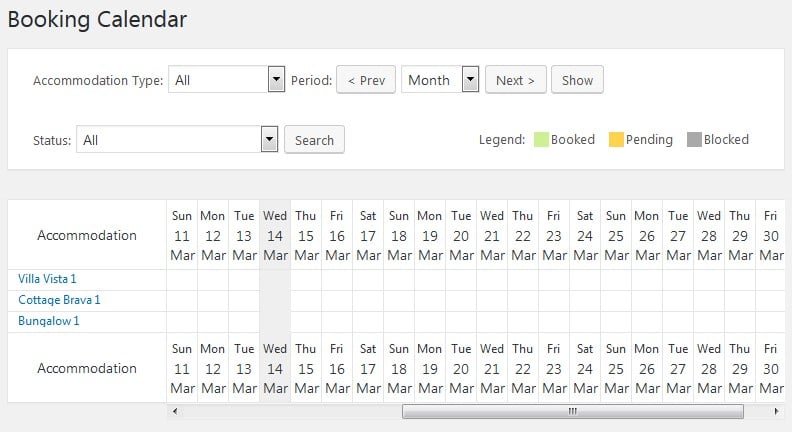Open the Cottage Brava 1 link

[59, 300]
